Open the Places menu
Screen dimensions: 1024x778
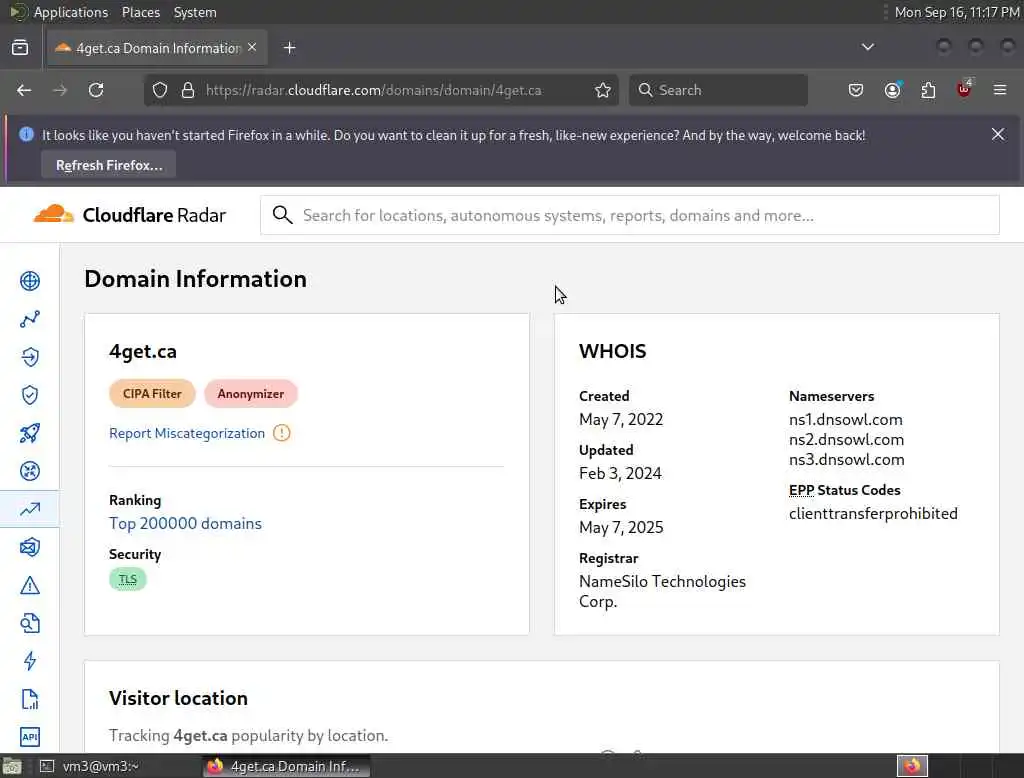pyautogui.click(x=141, y=12)
